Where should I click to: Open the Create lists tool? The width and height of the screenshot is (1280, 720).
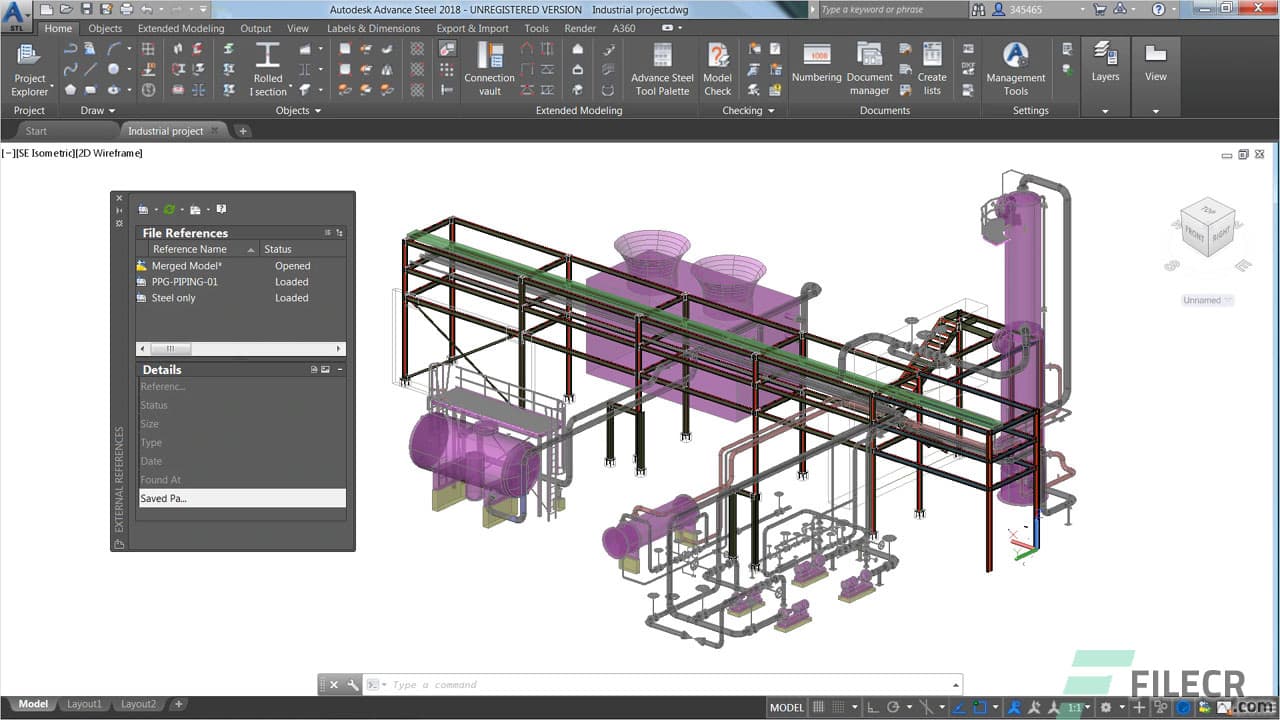tap(931, 70)
